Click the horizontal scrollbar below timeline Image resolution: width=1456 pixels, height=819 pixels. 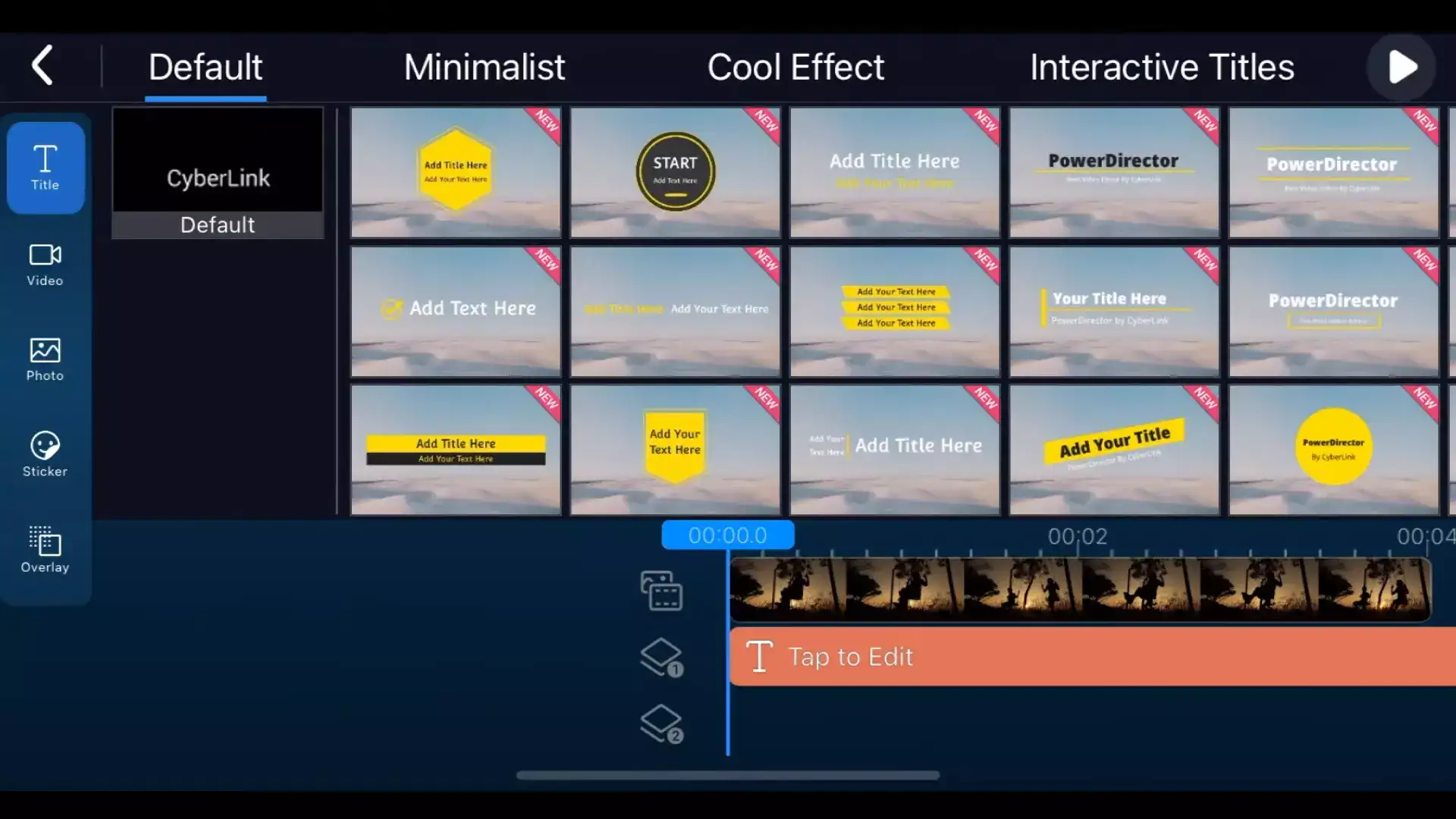728,775
